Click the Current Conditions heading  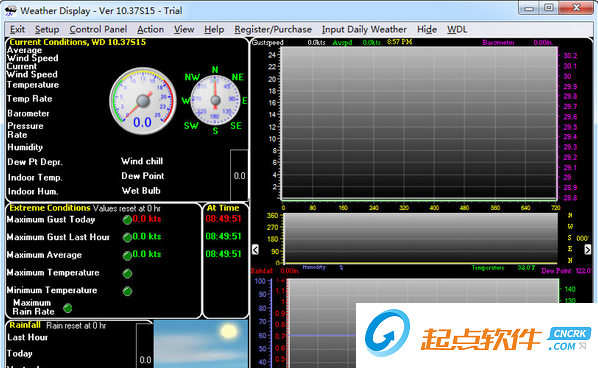point(77,42)
